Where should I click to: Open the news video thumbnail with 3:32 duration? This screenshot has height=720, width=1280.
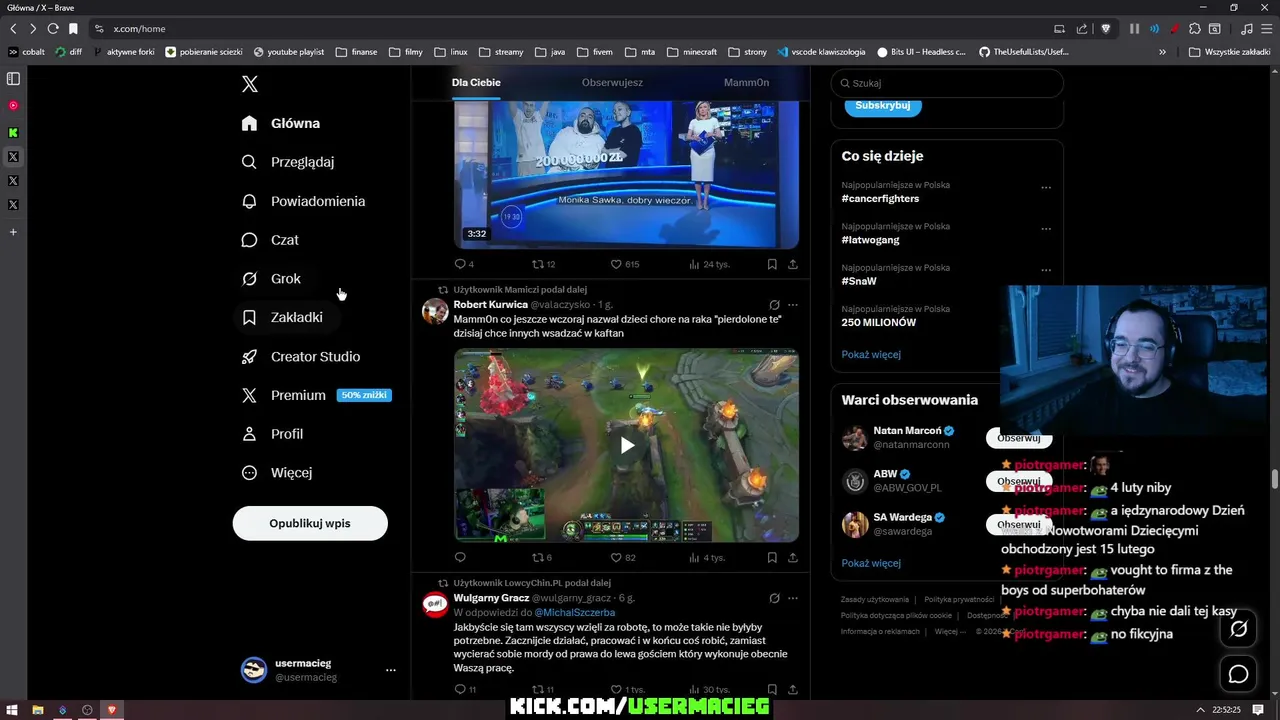[626, 174]
